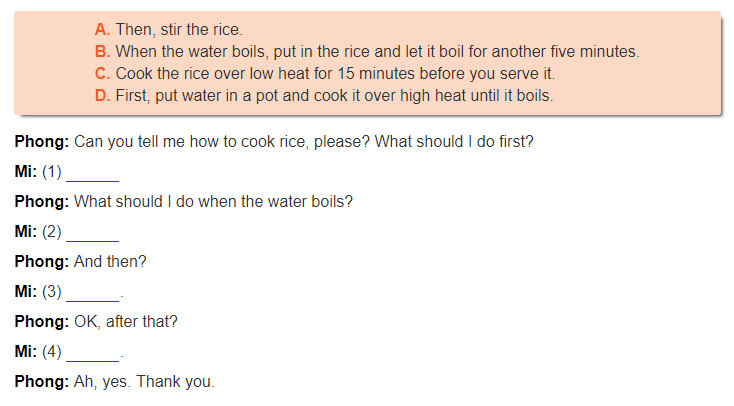This screenshot has height=406, width=734.
Task: Click sentence 'First, put water in a pot'
Action: [x=334, y=96]
